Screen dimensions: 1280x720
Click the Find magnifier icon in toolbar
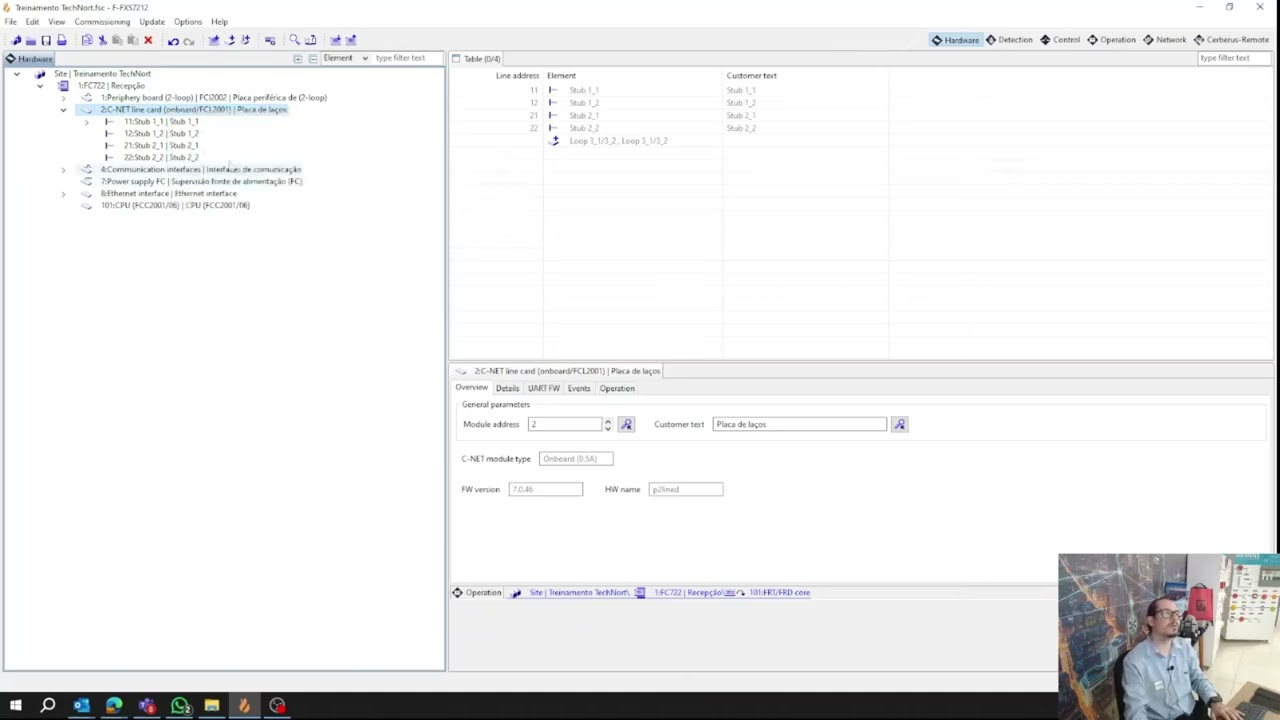(x=294, y=40)
